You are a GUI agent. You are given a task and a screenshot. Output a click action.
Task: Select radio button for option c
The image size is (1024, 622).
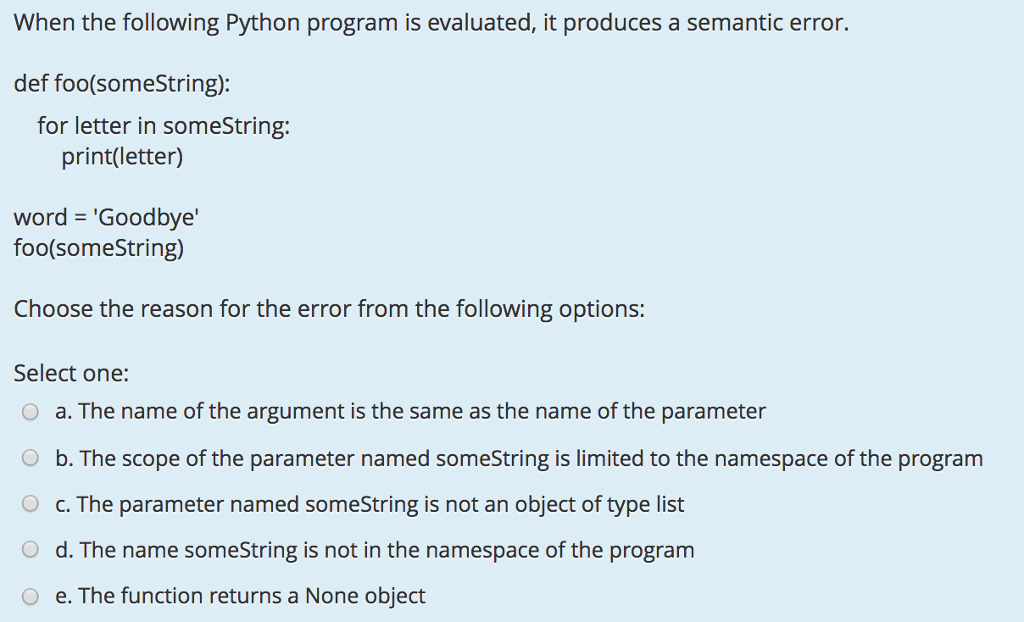click(x=30, y=503)
